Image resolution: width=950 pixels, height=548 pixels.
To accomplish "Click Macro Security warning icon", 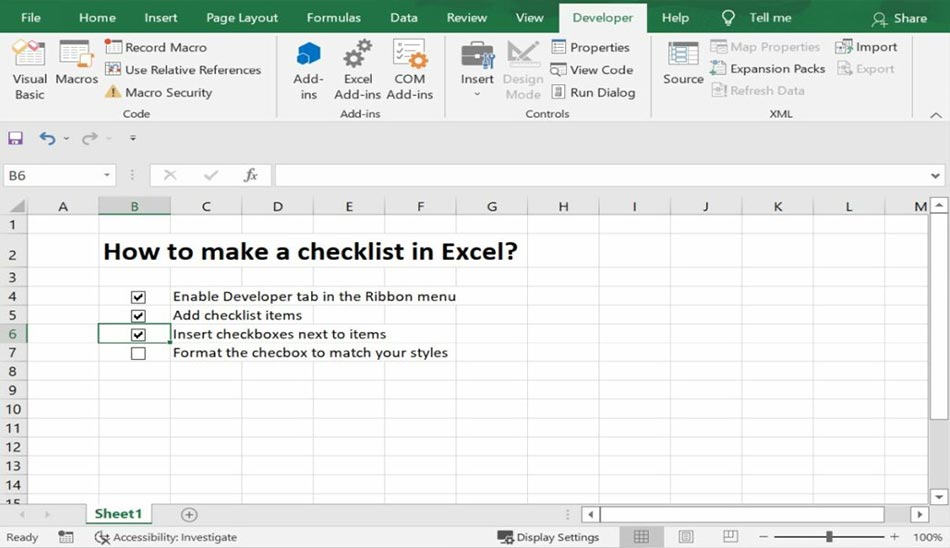I will click(113, 92).
